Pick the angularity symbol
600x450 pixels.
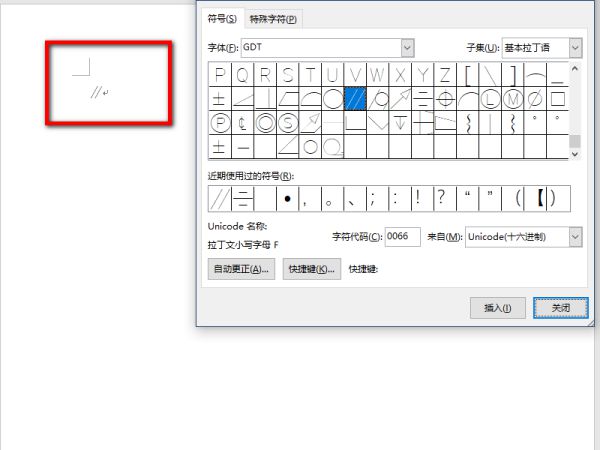tap(242, 99)
